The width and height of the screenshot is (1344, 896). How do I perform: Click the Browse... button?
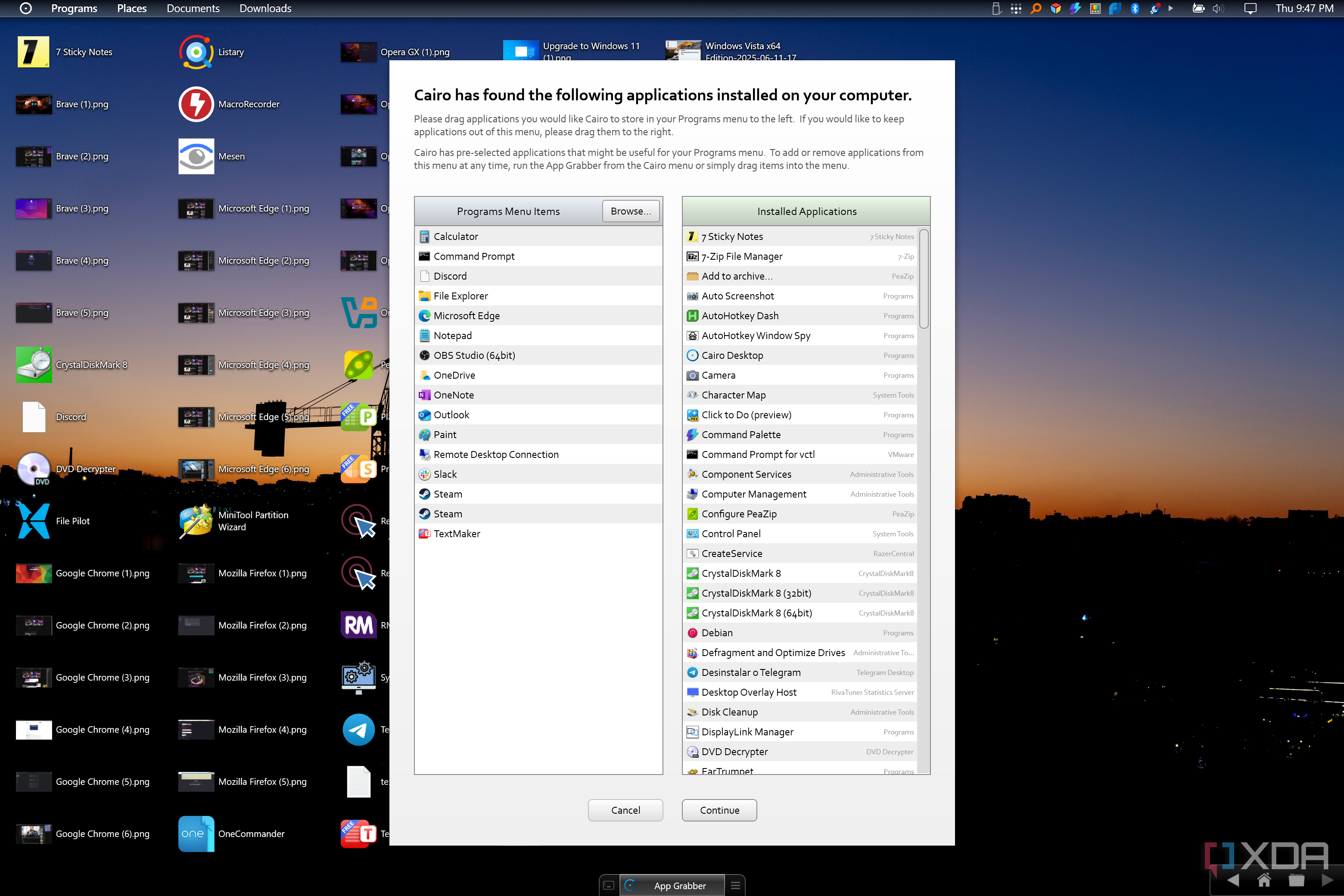(631, 211)
